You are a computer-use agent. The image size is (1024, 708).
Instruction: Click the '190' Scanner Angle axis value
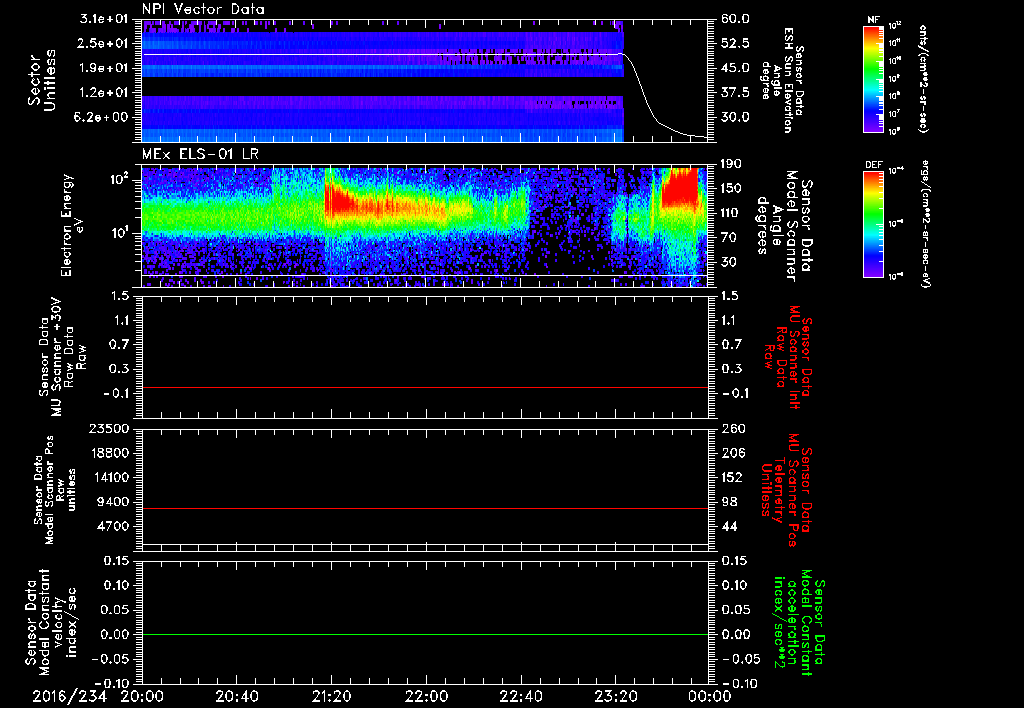tap(731, 164)
